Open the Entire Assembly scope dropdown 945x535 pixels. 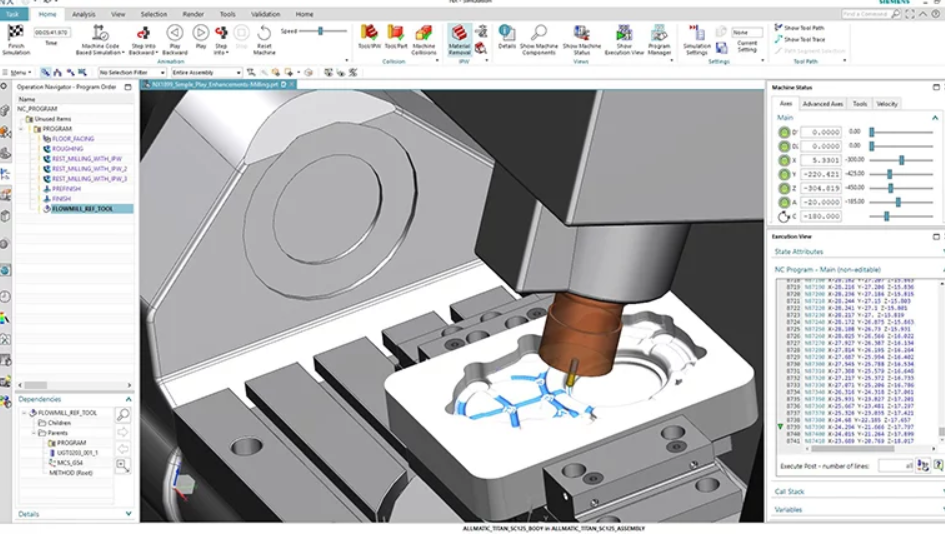(x=206, y=73)
